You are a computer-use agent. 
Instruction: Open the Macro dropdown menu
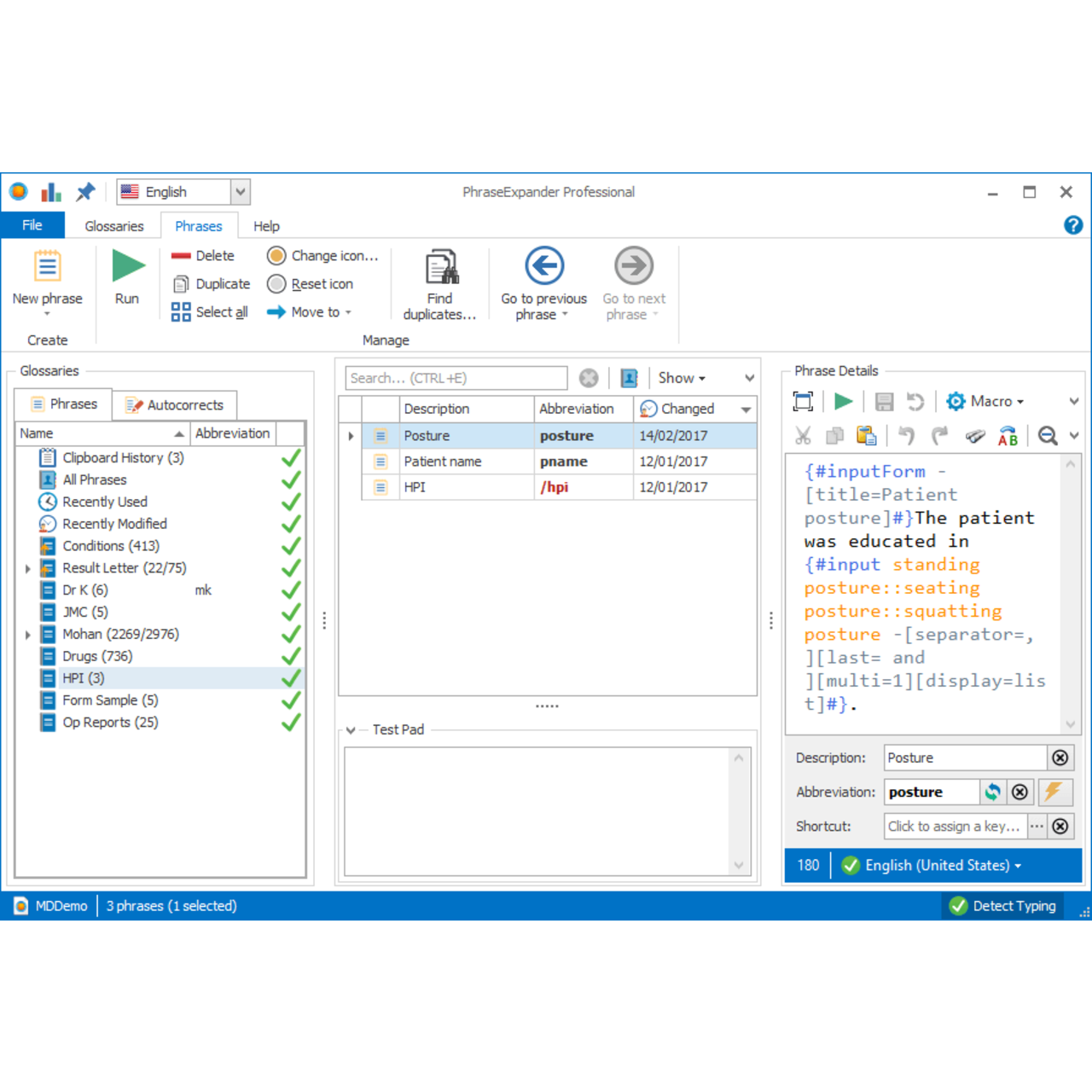(x=985, y=401)
